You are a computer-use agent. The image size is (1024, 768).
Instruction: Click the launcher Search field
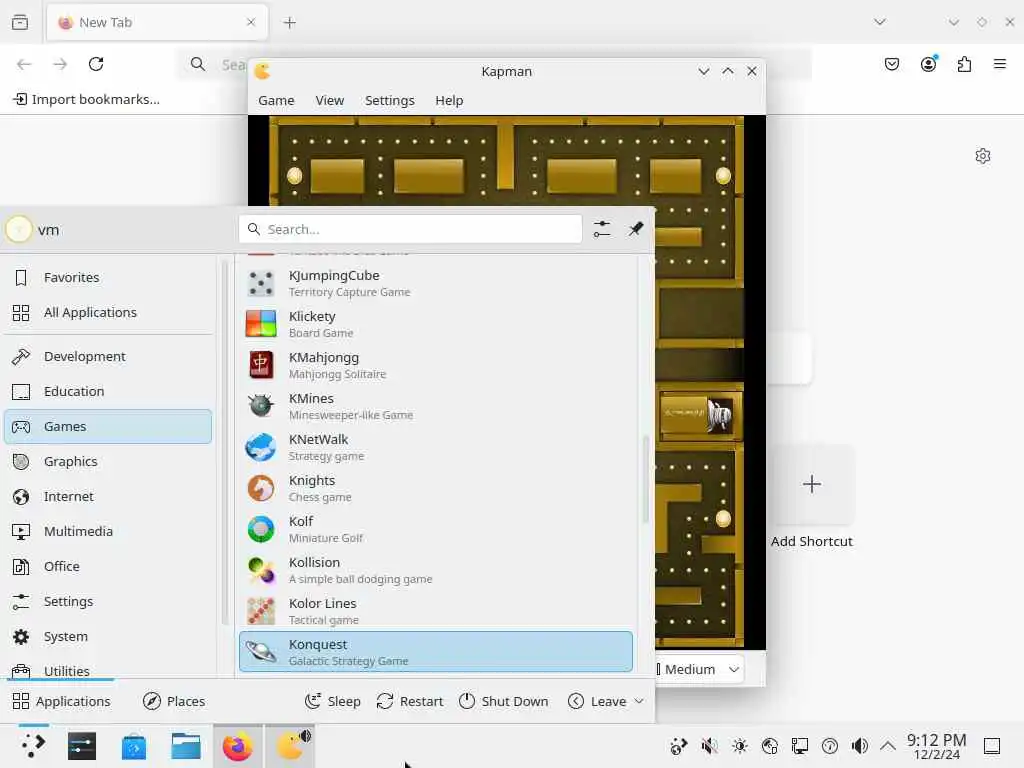[410, 229]
